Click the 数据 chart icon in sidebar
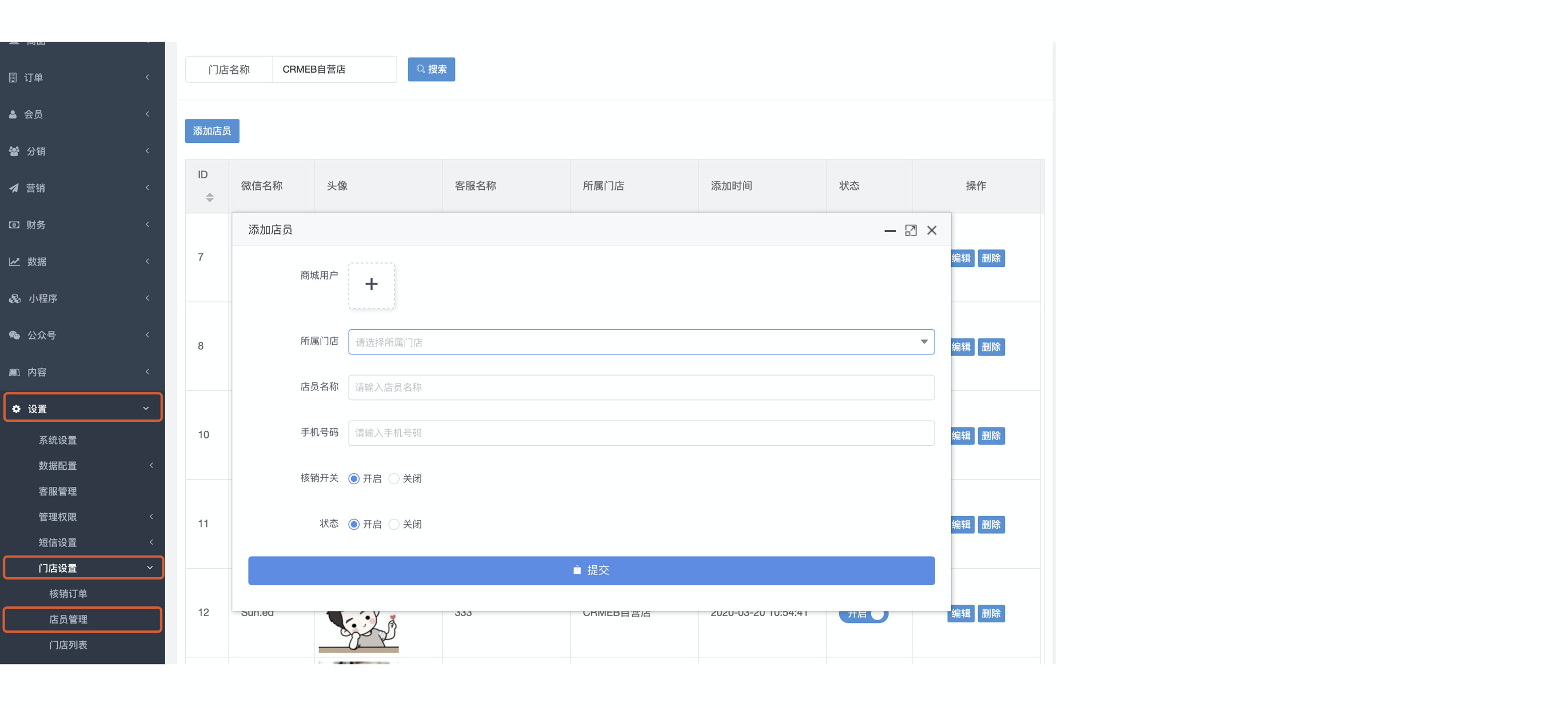Image resolution: width=1568 pixels, height=707 pixels. tap(14, 262)
